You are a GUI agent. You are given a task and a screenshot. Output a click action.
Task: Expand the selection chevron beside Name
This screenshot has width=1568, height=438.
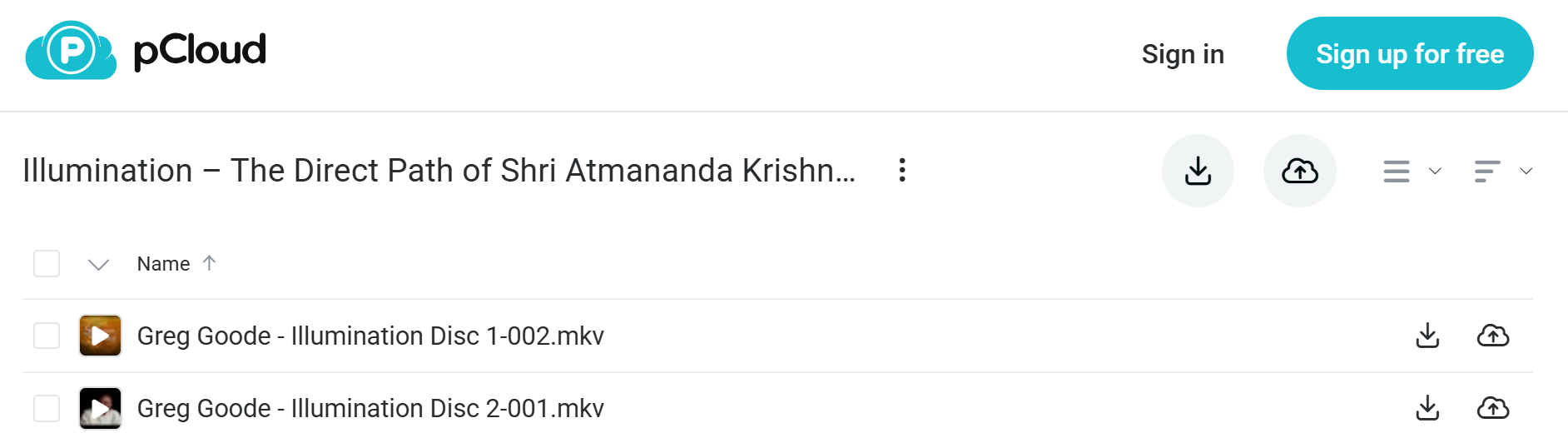coord(99,265)
